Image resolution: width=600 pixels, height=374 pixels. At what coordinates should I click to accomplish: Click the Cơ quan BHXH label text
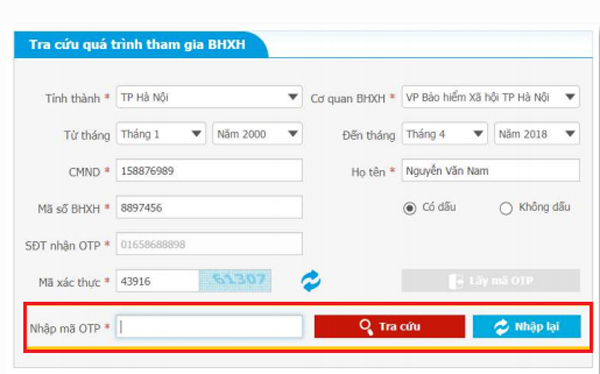point(347,99)
